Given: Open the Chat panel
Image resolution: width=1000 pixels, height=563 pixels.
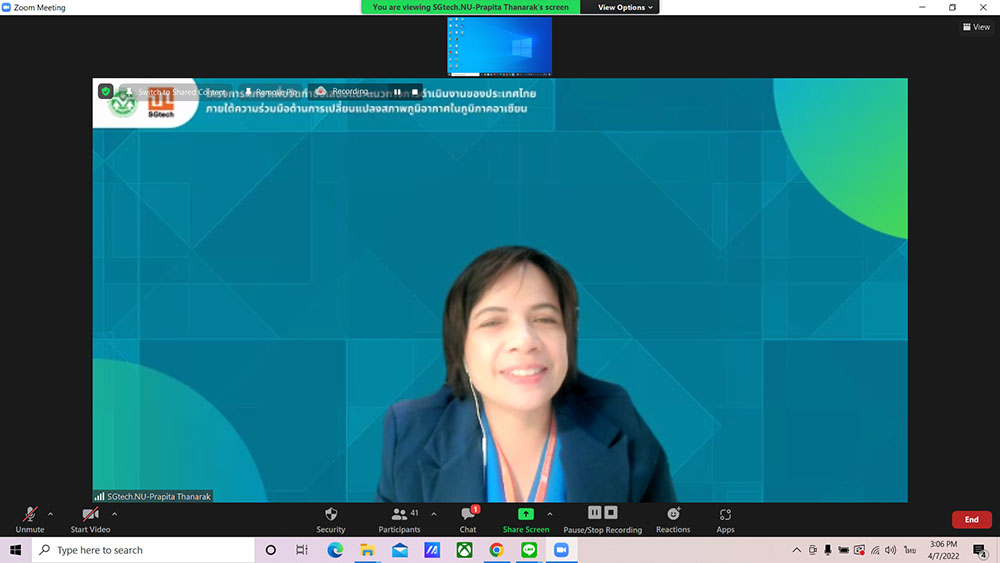Looking at the screenshot, I should pos(468,520).
